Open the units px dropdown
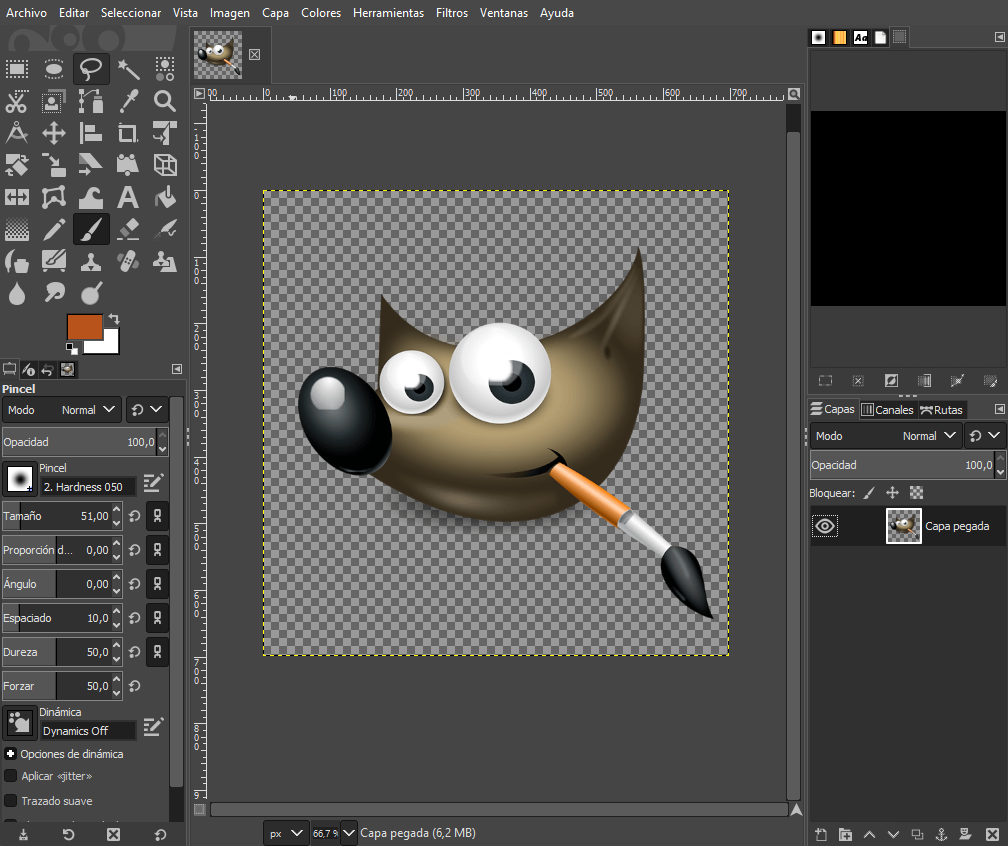 click(286, 833)
